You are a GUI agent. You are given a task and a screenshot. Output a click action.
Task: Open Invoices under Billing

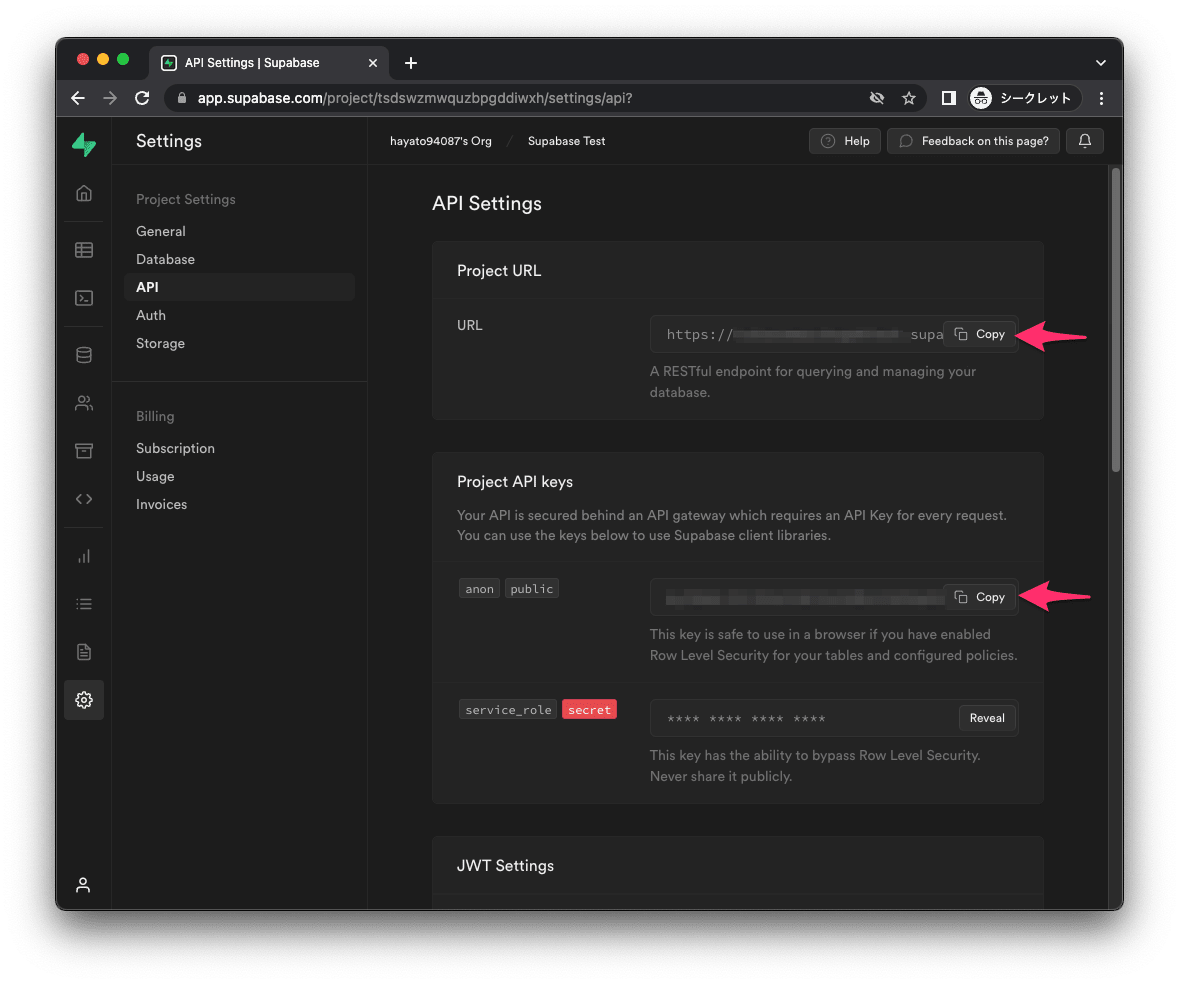162,504
